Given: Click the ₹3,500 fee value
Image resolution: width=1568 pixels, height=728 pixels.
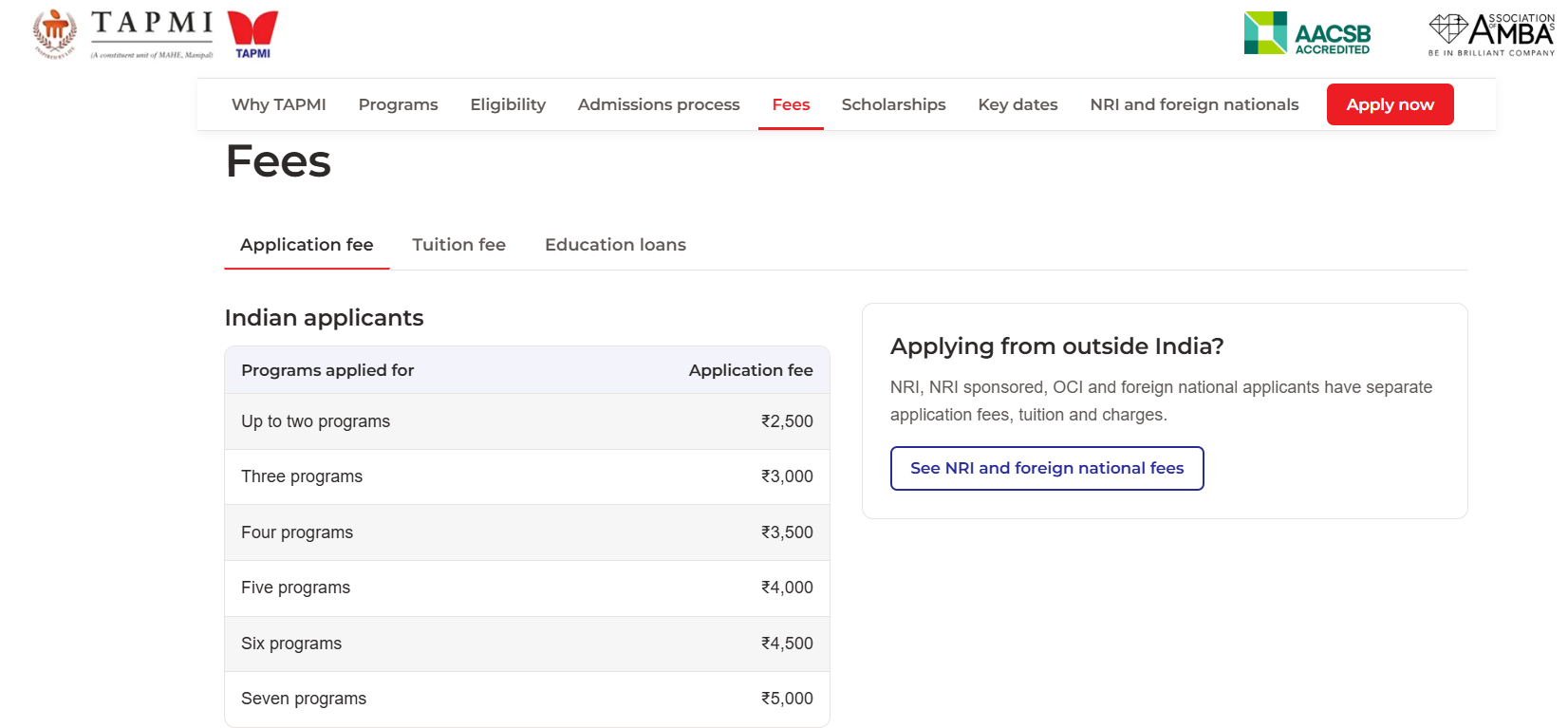Looking at the screenshot, I should click(787, 532).
